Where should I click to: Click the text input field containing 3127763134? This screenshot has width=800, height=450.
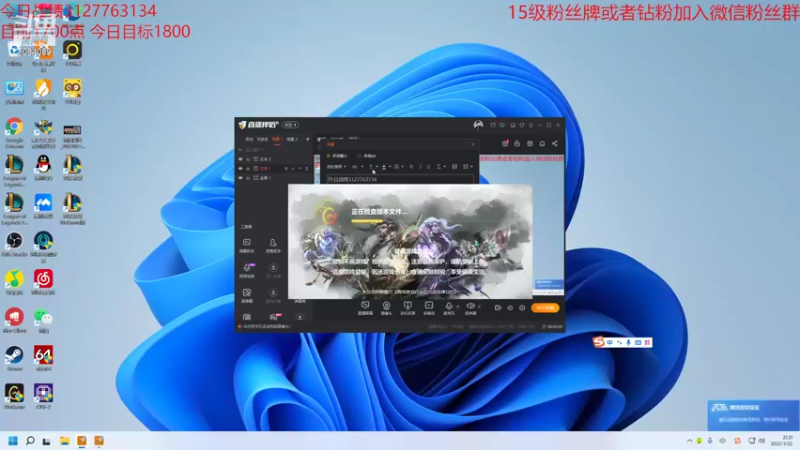pyautogui.click(x=400, y=179)
